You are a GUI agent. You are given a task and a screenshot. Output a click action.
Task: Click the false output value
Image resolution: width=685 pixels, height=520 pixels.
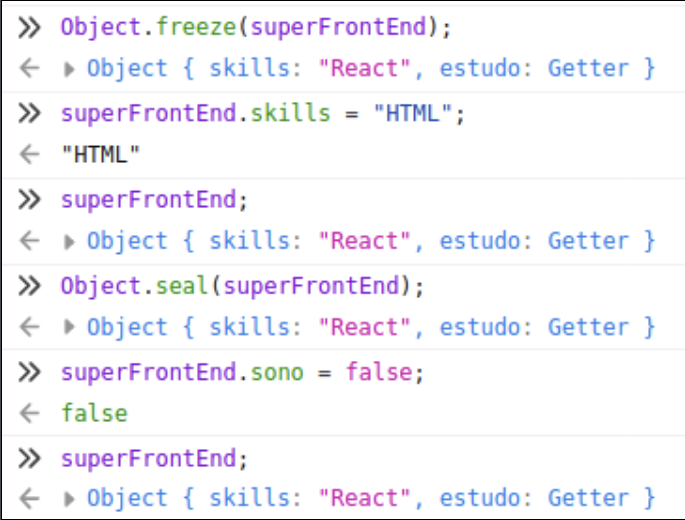(94, 413)
